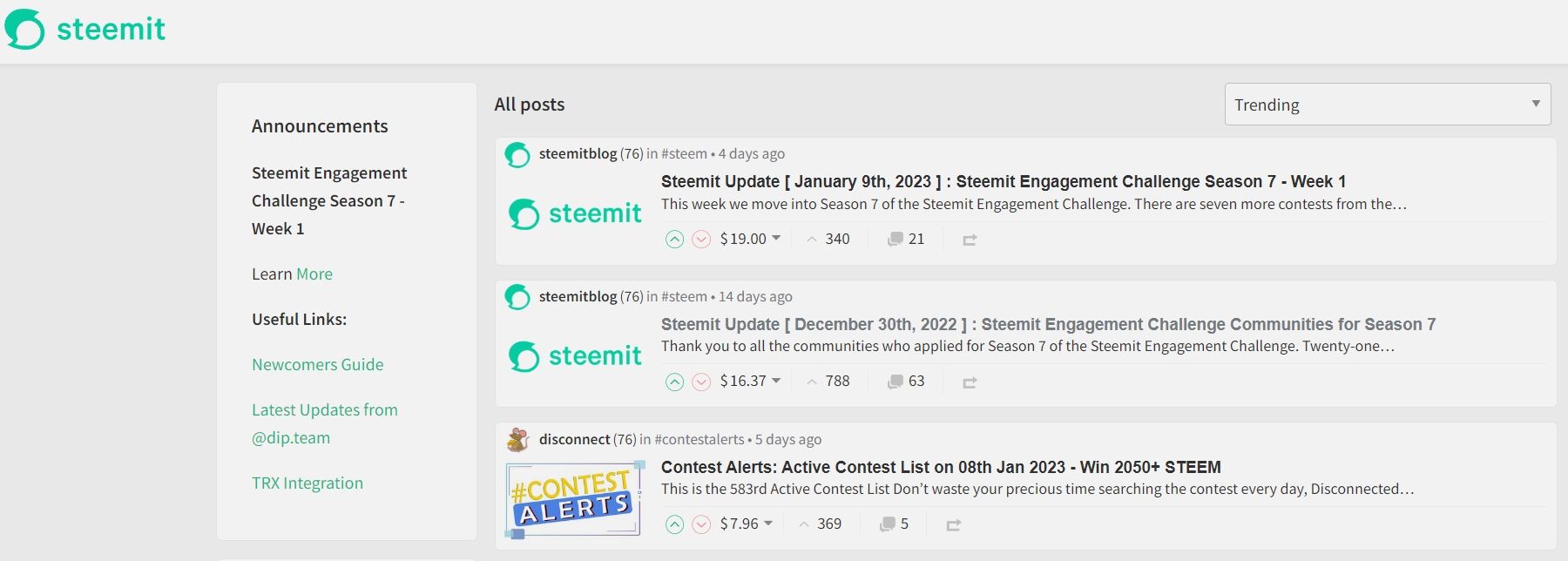1568x561 pixels.
Task: Downvote the December 30th Steemit Update post
Action: (x=701, y=382)
